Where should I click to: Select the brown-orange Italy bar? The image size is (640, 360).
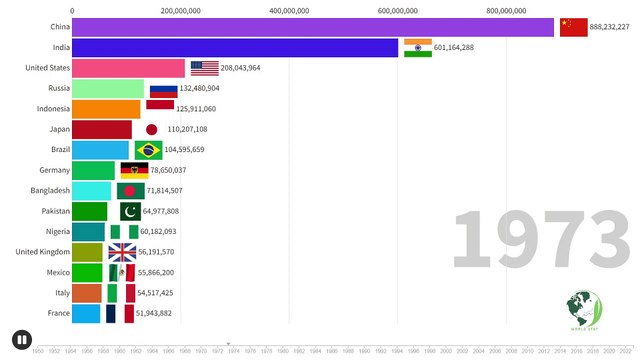(87, 293)
